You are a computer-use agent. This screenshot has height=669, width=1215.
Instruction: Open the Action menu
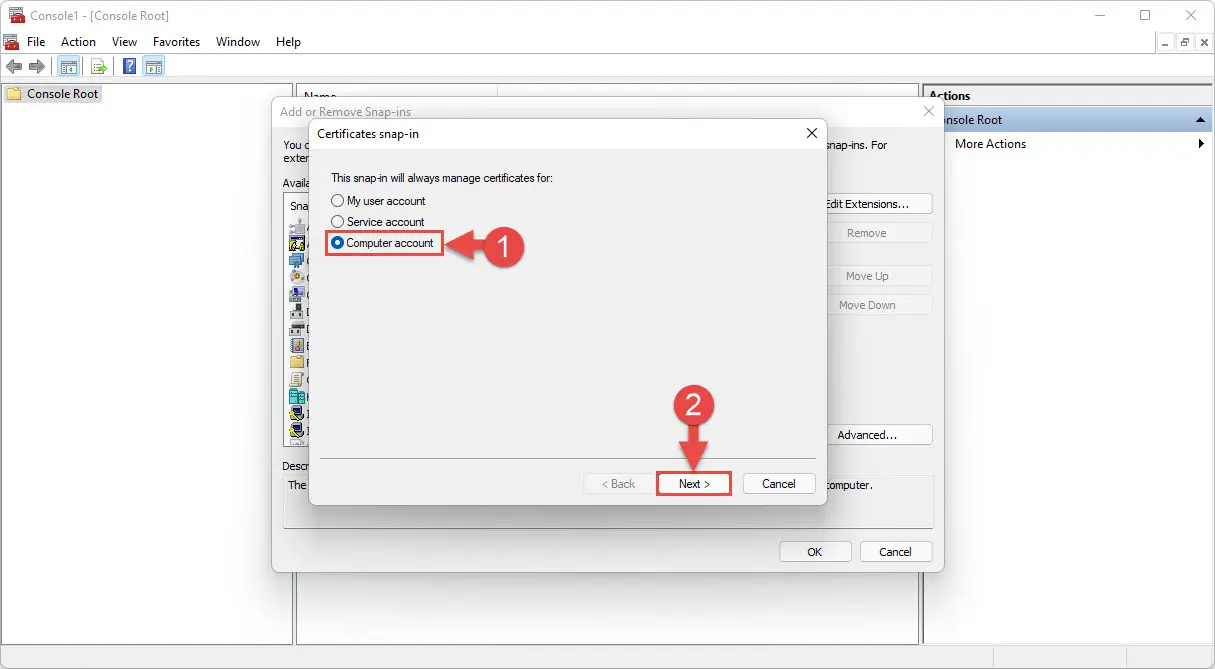(78, 41)
